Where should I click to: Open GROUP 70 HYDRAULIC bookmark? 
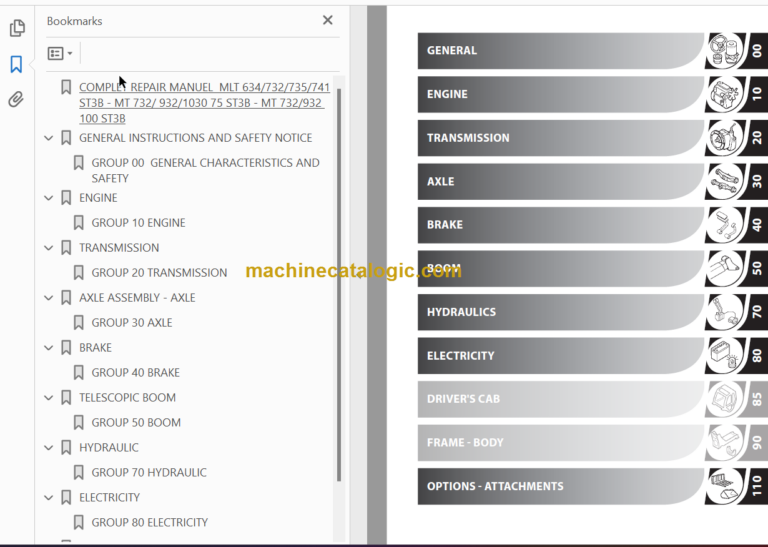149,472
